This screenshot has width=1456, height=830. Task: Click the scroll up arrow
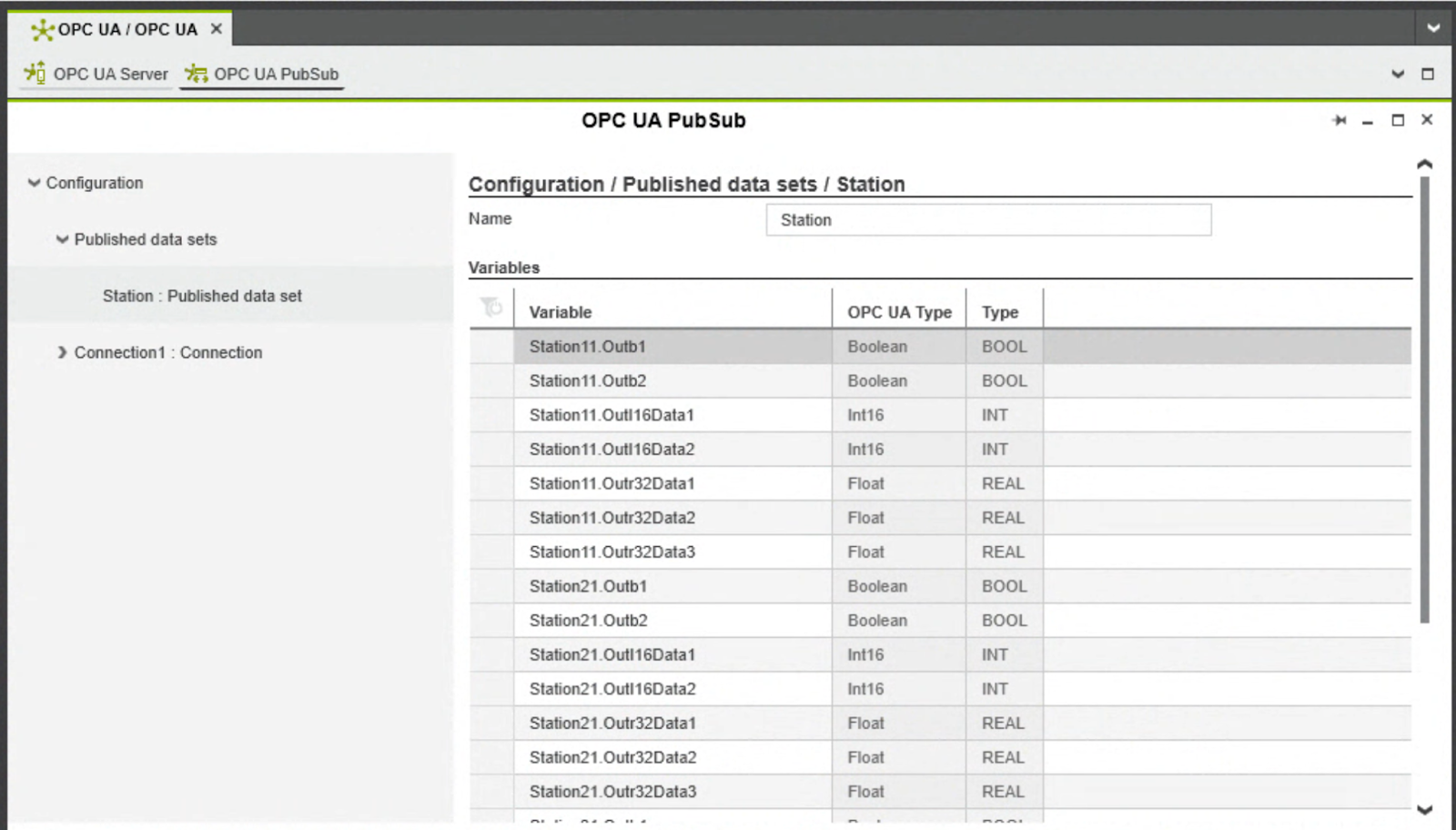(x=1425, y=165)
